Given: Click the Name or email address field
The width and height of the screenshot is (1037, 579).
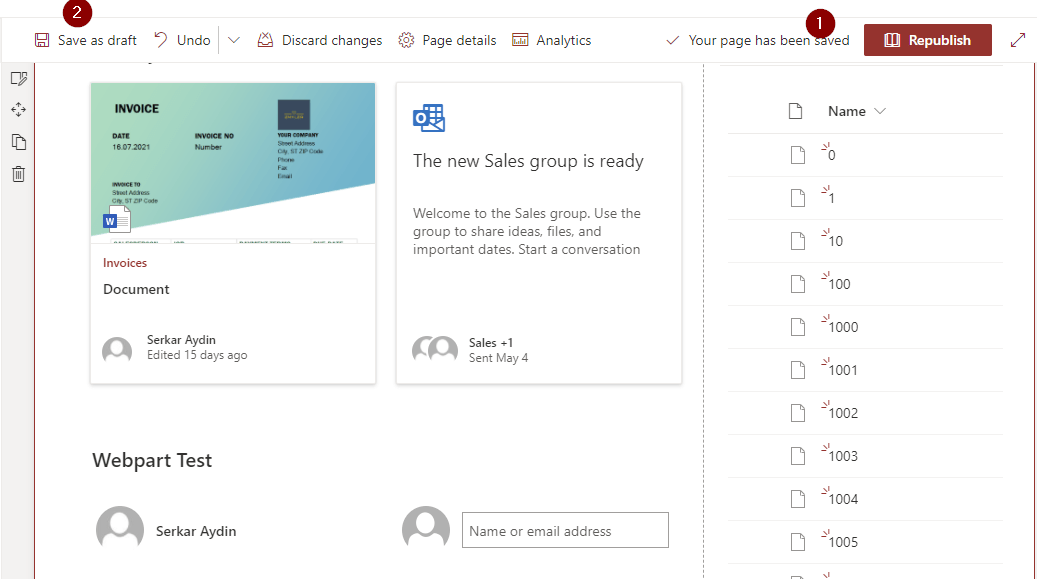Looking at the screenshot, I should tap(565, 531).
